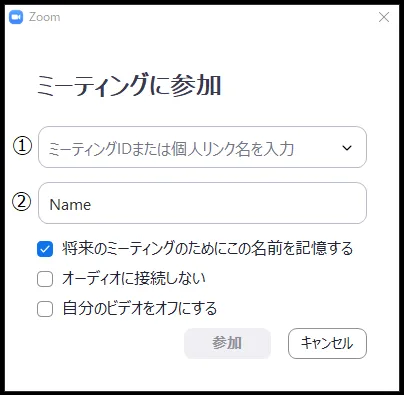Click the ミーティングID placeholder text

171,149
